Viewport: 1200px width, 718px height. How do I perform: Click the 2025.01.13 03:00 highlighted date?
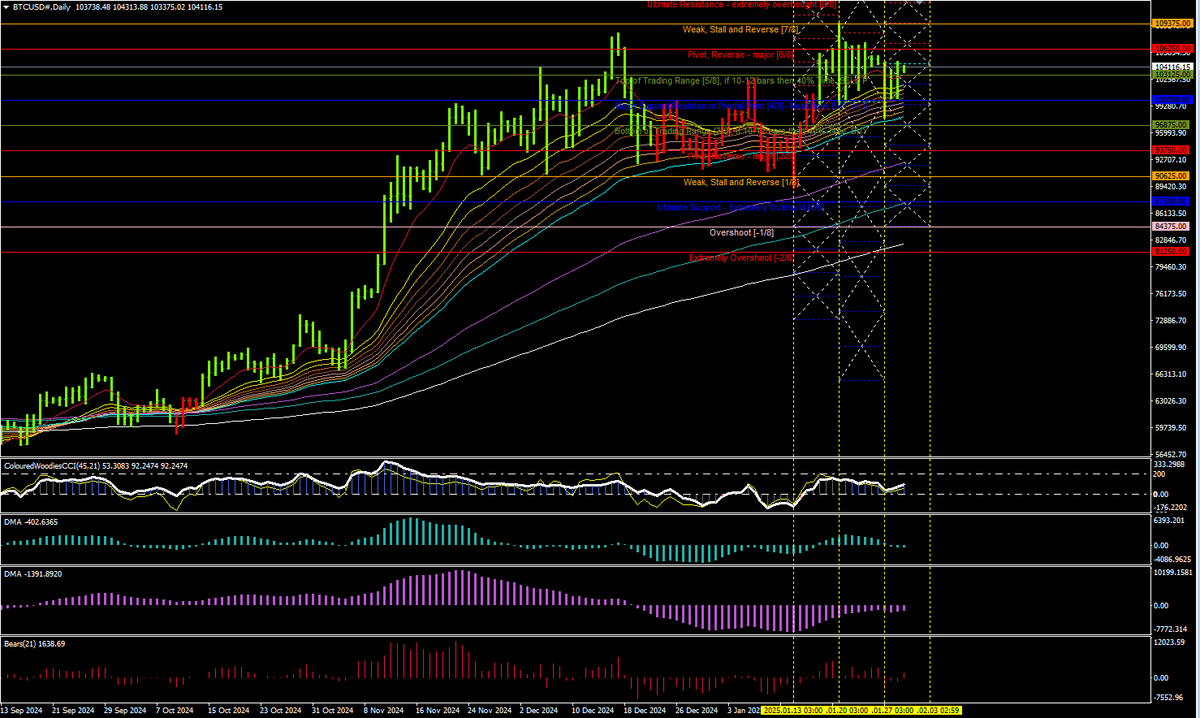(793, 710)
